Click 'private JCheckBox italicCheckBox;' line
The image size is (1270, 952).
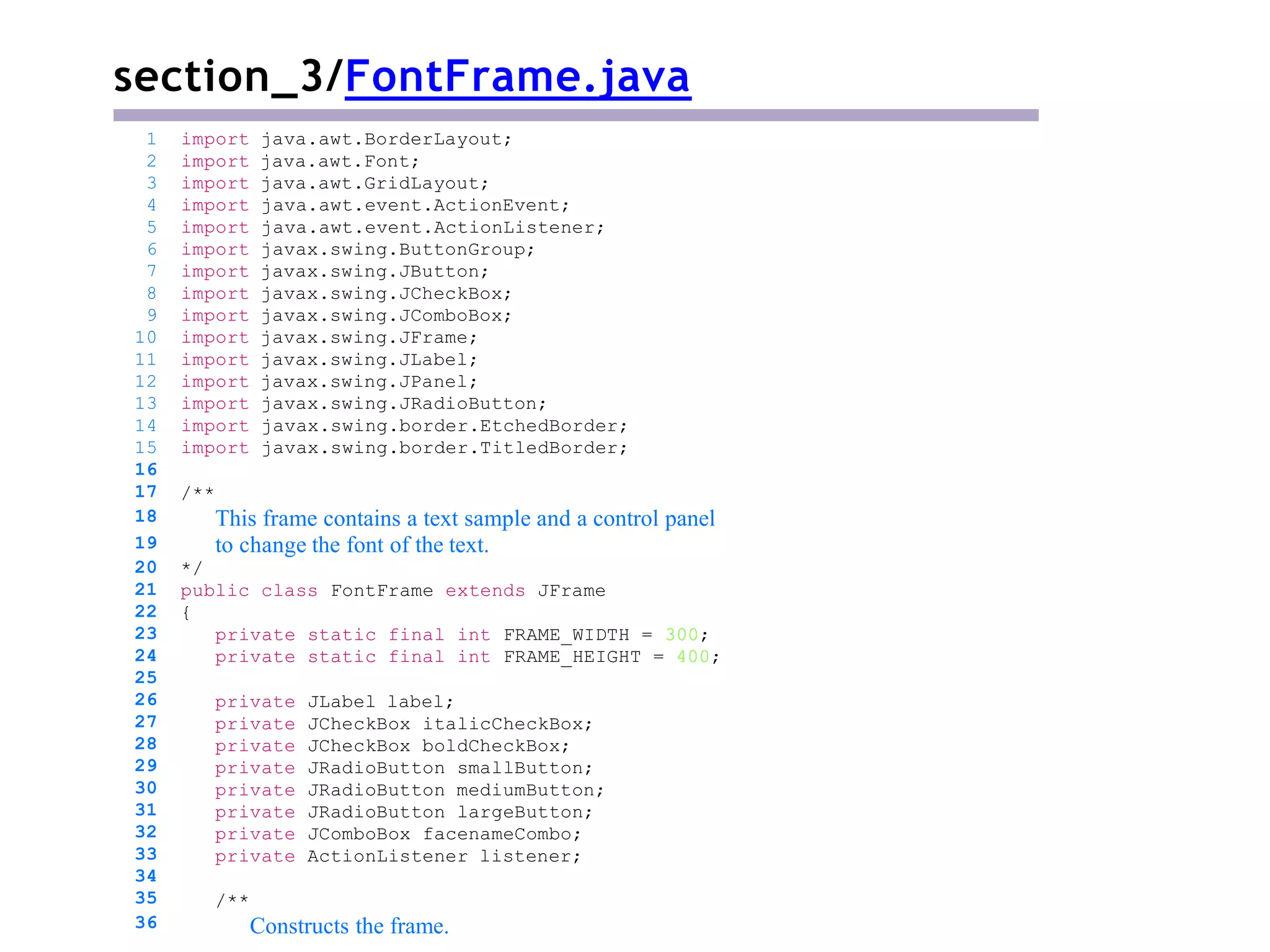tap(404, 725)
